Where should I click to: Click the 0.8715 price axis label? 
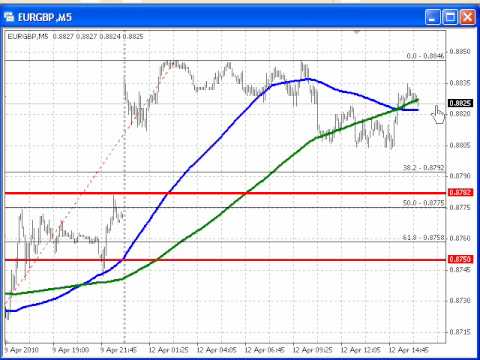pos(460,332)
